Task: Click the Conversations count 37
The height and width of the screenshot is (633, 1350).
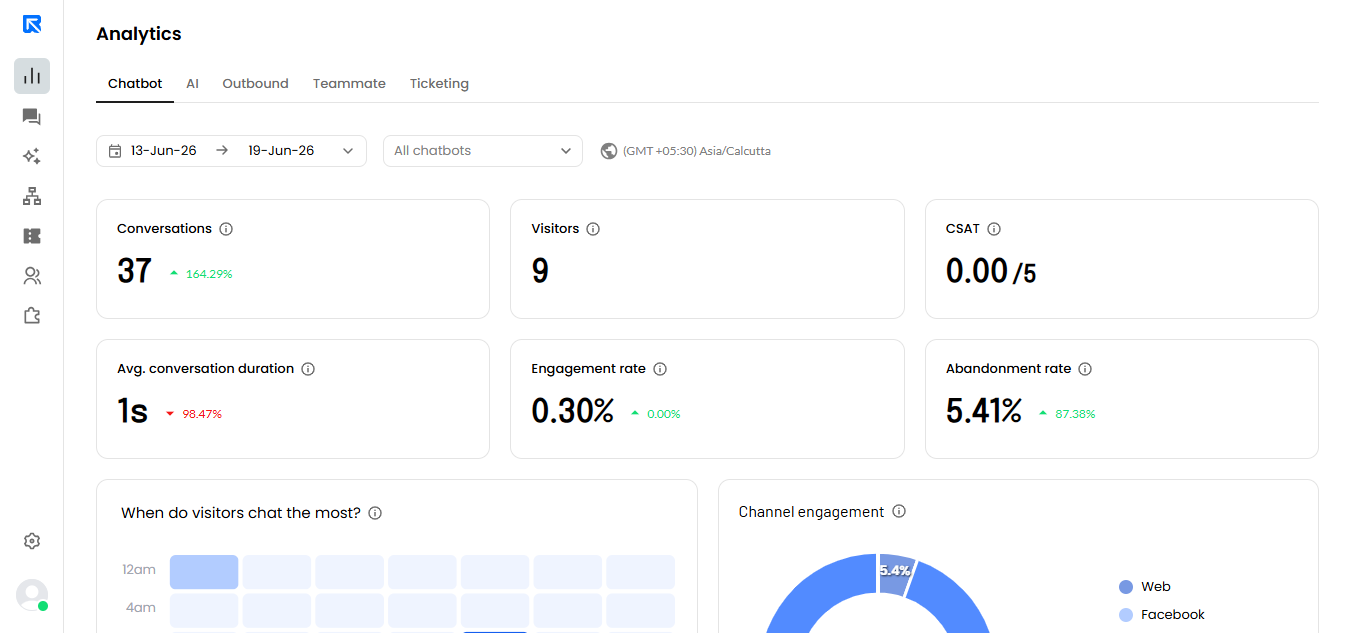Action: 134,271
